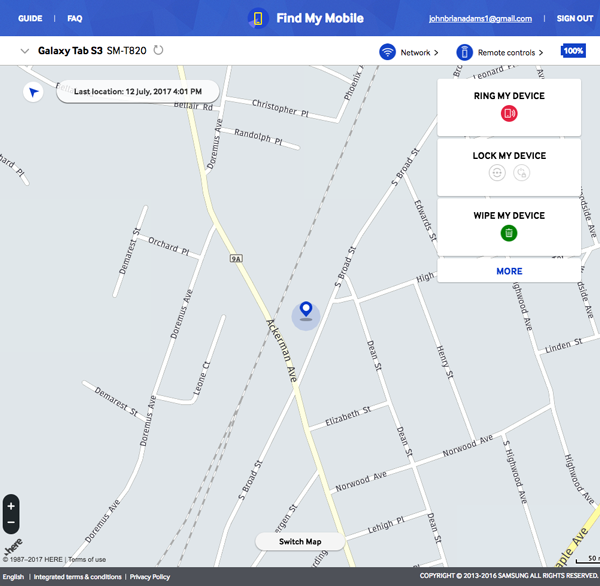
Task: Refresh the device location
Action: (x=158, y=50)
